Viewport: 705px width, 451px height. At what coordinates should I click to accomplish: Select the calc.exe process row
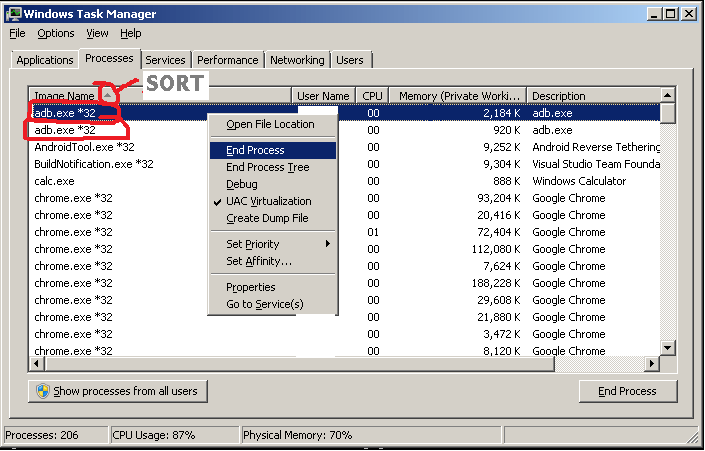(345, 181)
